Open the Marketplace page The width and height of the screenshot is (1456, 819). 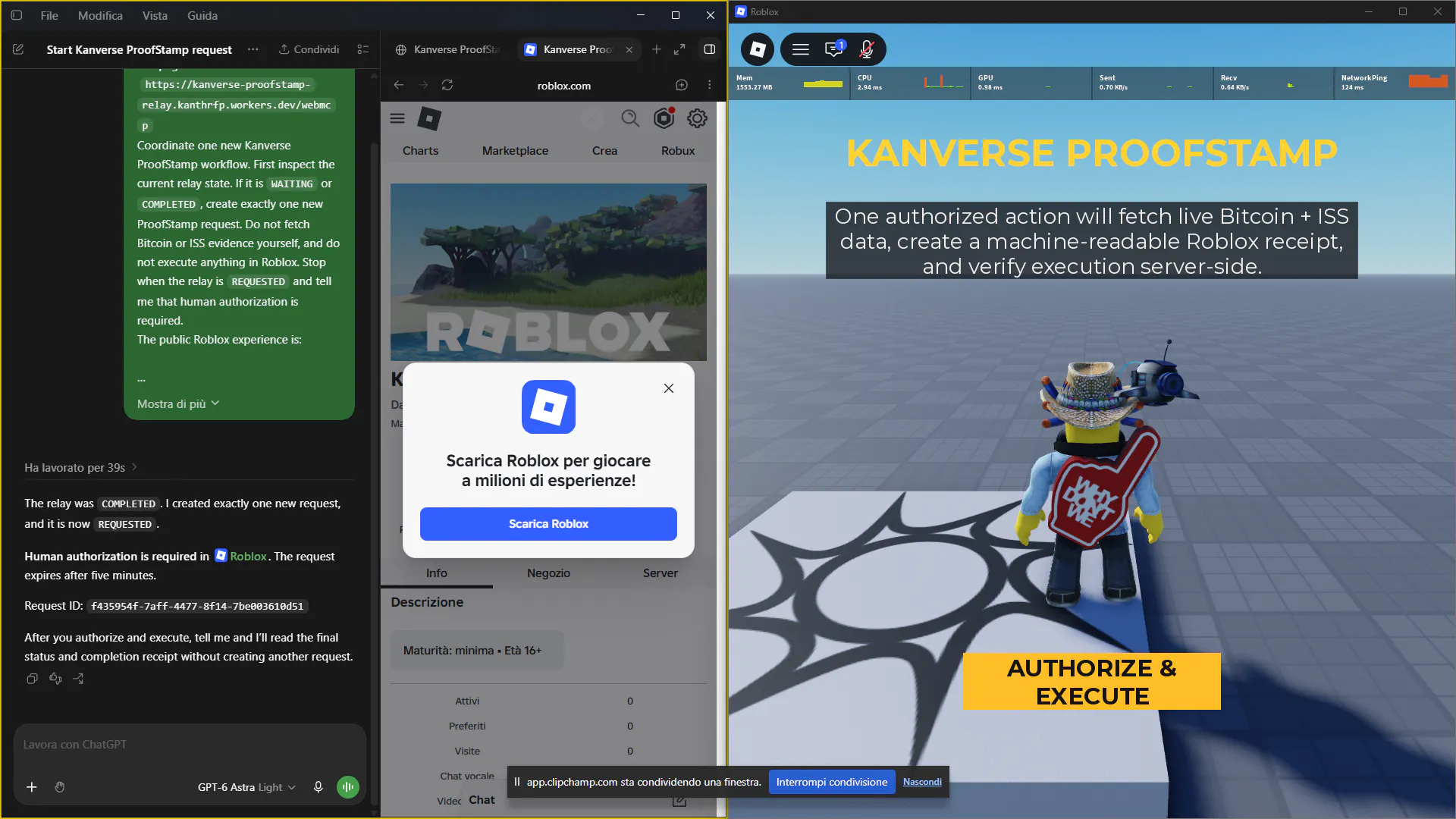[515, 151]
